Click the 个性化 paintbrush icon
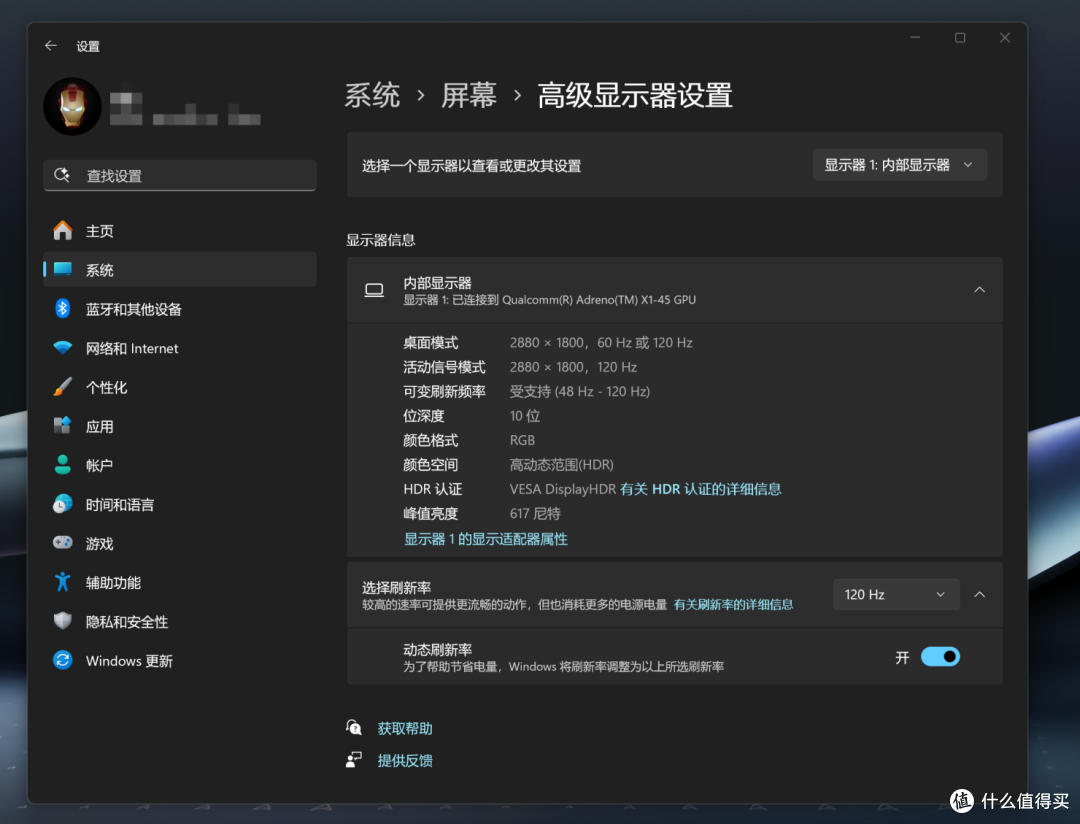Image resolution: width=1080 pixels, height=824 pixels. (x=63, y=387)
